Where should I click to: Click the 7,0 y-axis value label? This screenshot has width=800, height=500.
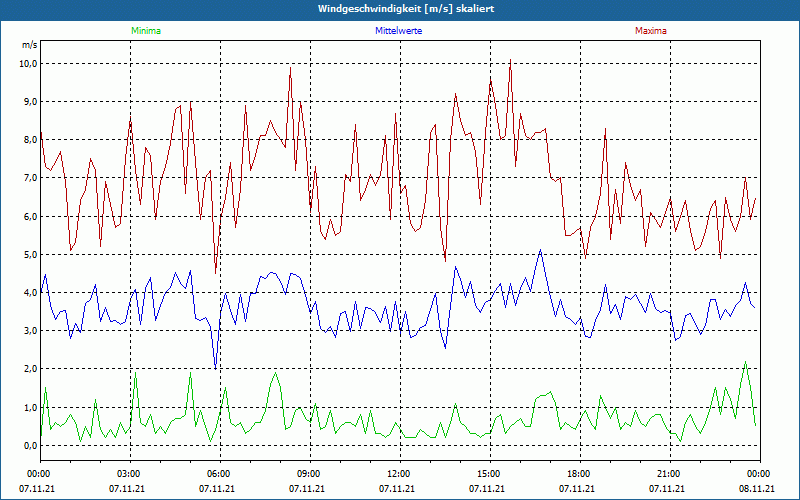(30, 178)
